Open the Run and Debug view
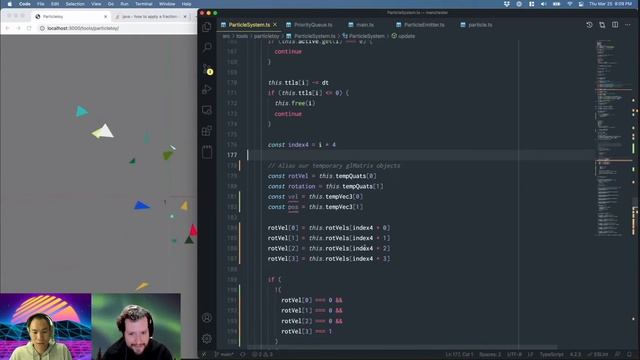The height and width of the screenshot is (360, 640). [207, 89]
